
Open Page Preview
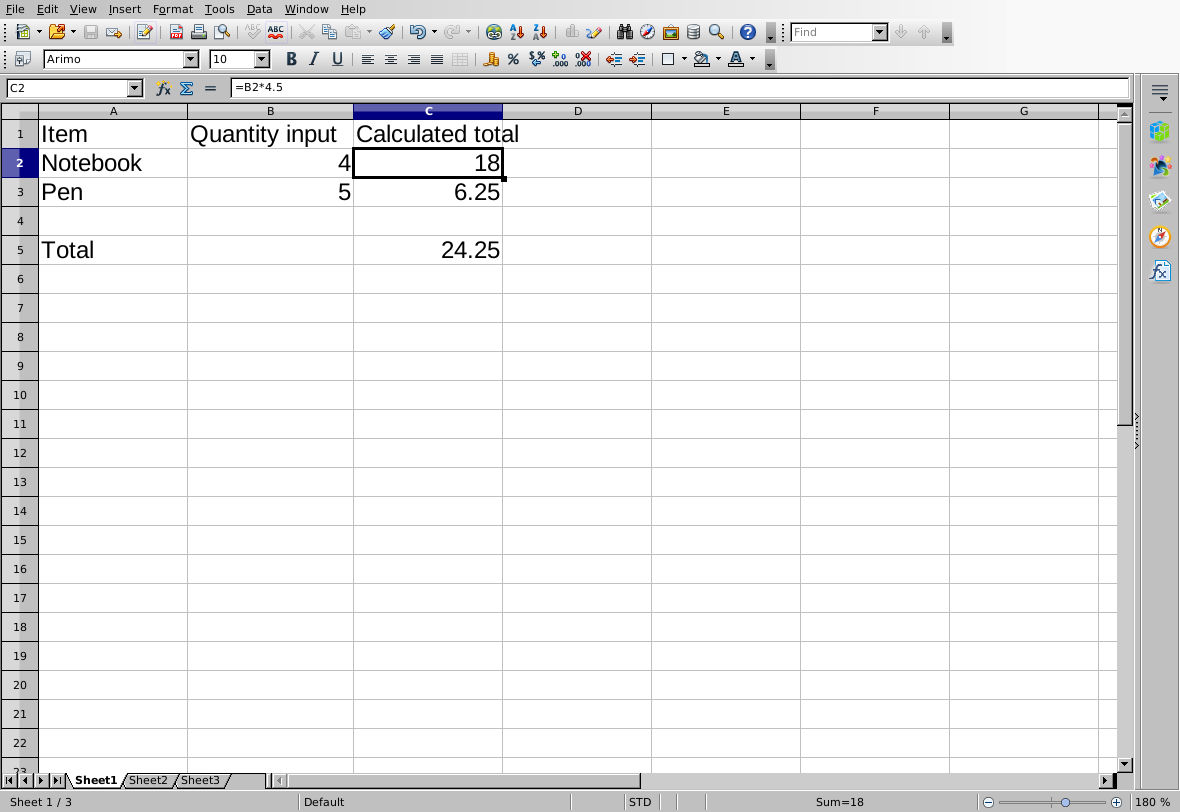click(x=222, y=32)
